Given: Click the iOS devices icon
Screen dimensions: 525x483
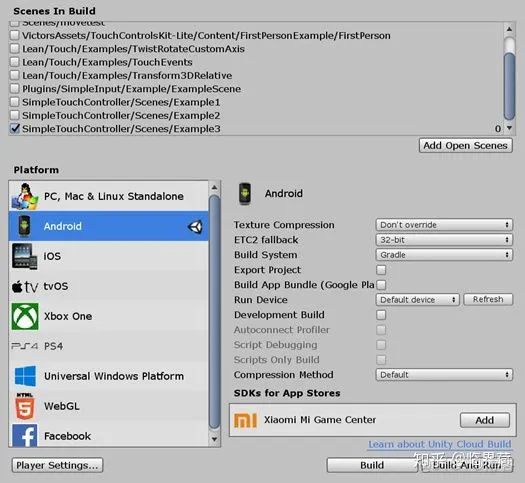Looking at the screenshot, I should point(24,256).
